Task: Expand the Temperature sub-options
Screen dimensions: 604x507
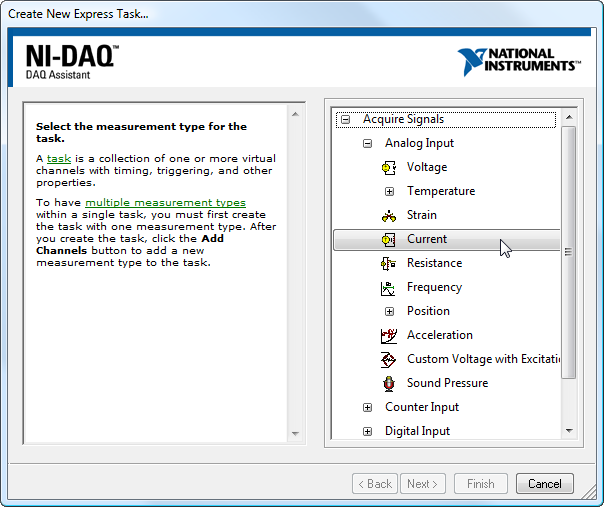Action: pyautogui.click(x=389, y=191)
